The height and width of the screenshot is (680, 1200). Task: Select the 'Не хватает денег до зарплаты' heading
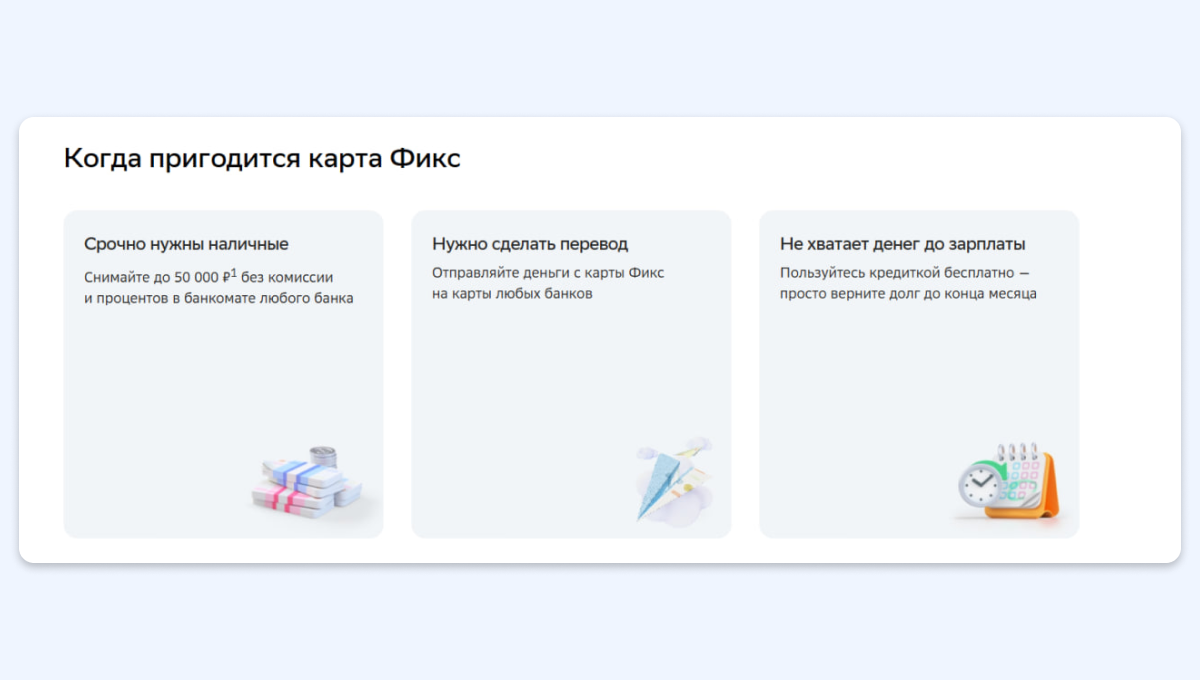pos(902,244)
